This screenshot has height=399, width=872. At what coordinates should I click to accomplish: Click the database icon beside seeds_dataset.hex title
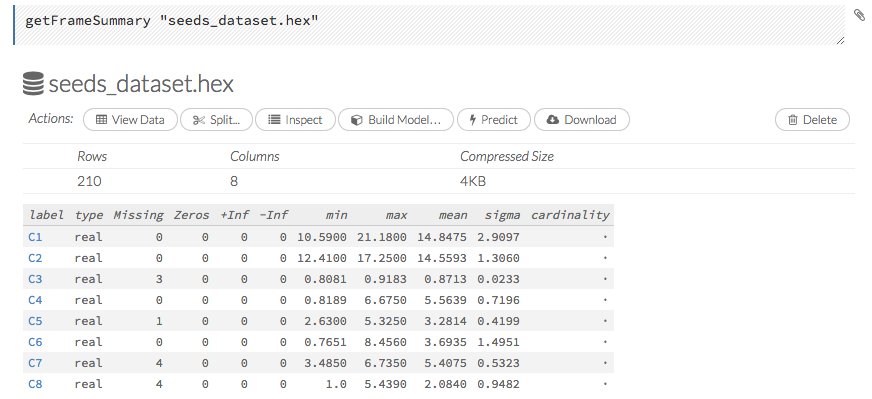click(33, 84)
